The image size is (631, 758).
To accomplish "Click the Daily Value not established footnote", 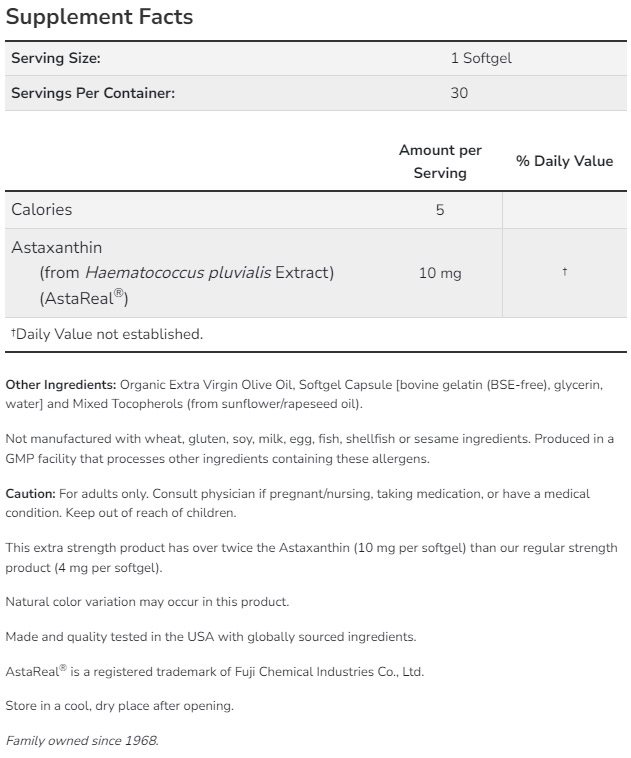I will point(107,334).
